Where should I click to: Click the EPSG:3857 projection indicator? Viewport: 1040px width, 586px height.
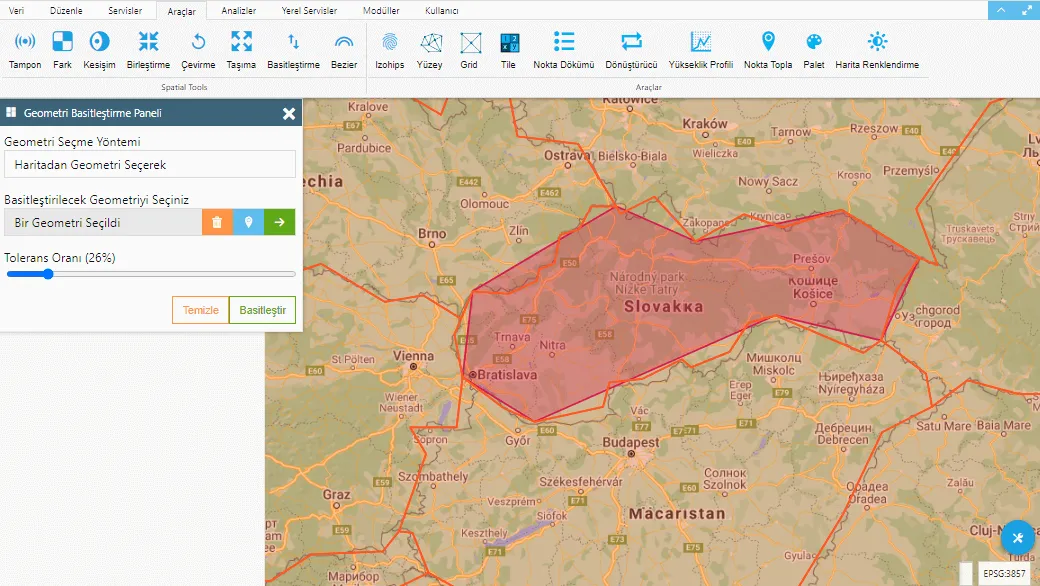[x=1004, y=573]
